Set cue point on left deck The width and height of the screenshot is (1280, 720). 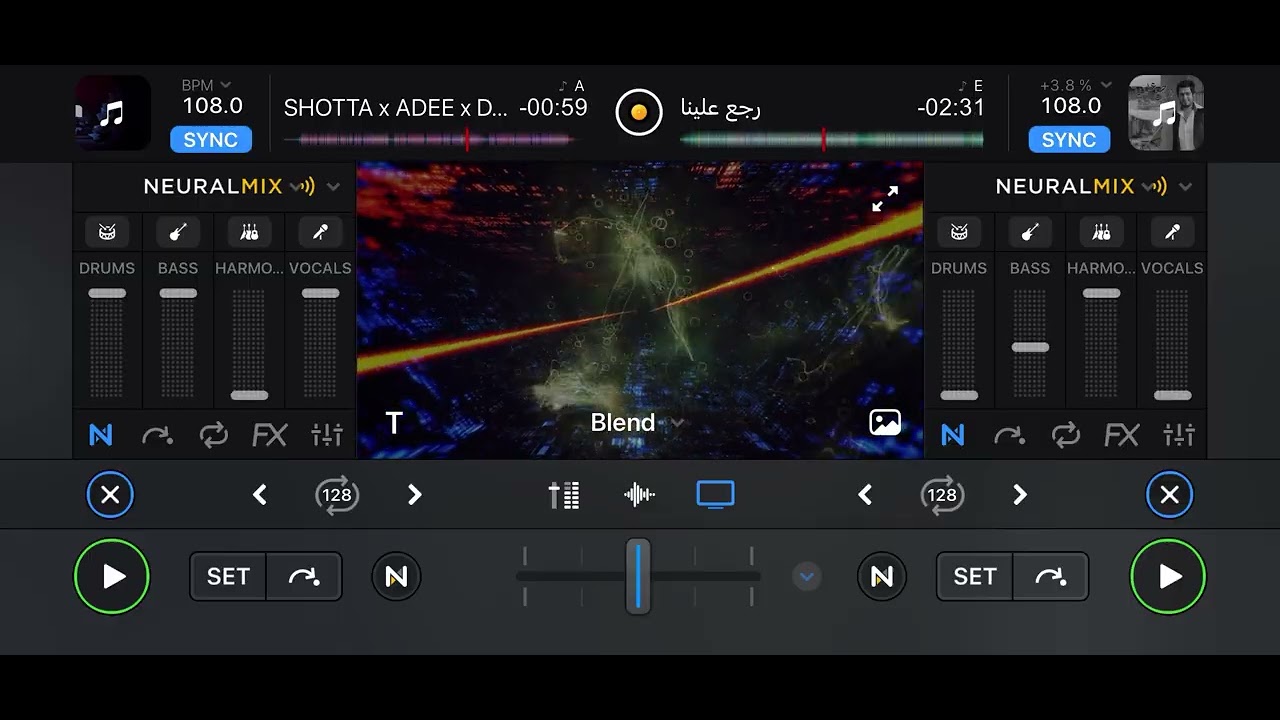[228, 577]
